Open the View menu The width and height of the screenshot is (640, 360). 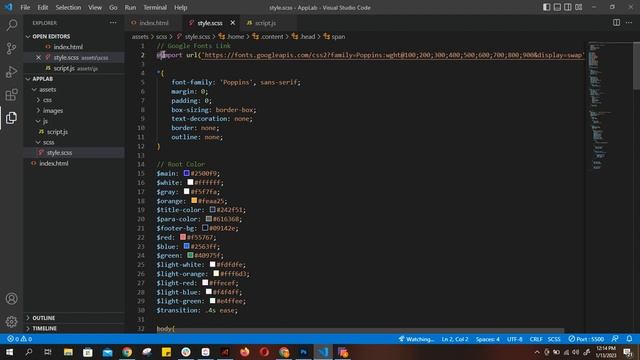coord(95,7)
